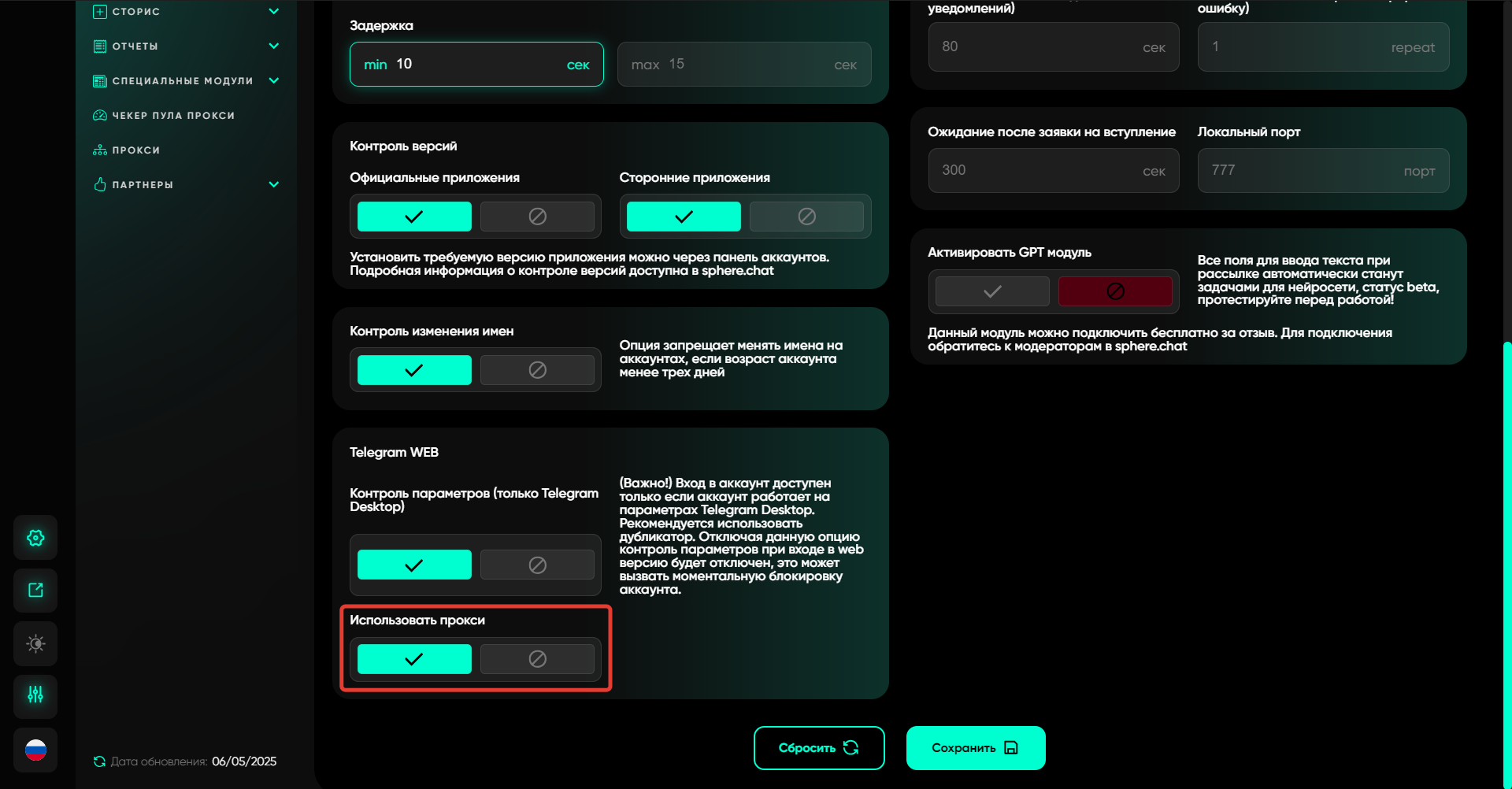Expand the Партнеры sidebar section
Viewport: 1512px width, 789px height.
click(273, 185)
